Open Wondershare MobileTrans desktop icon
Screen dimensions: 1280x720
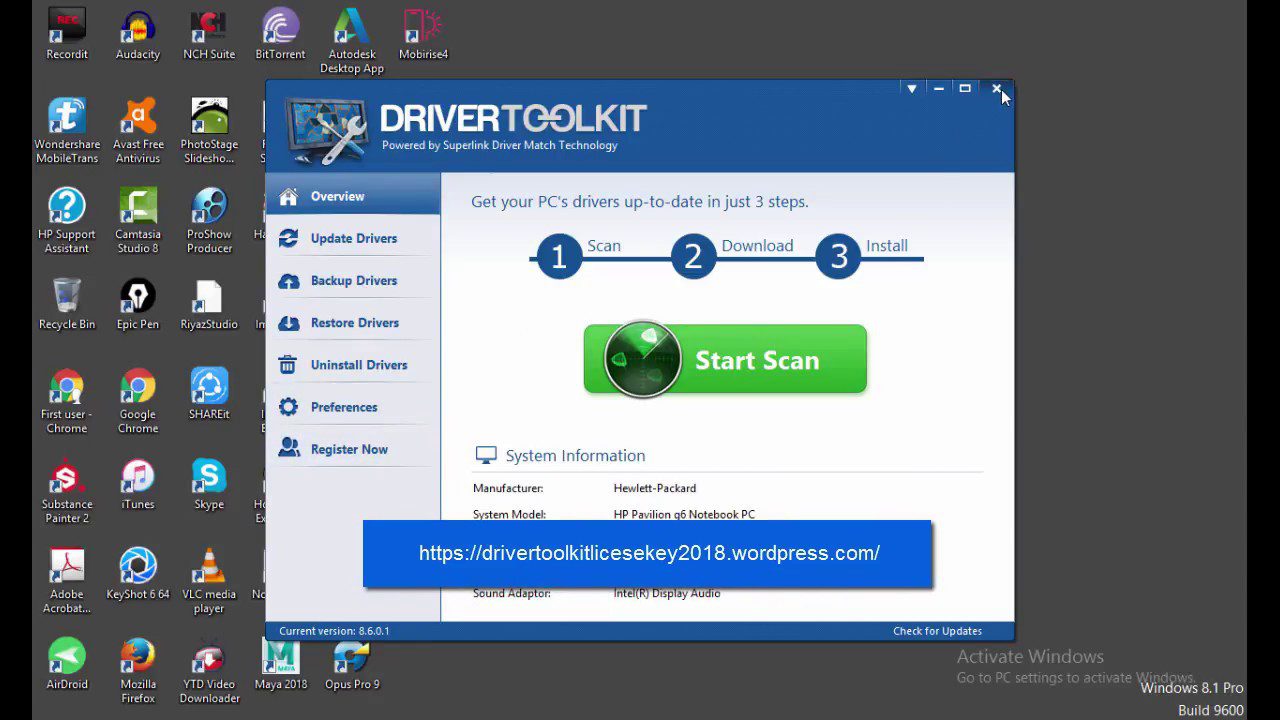click(x=67, y=131)
